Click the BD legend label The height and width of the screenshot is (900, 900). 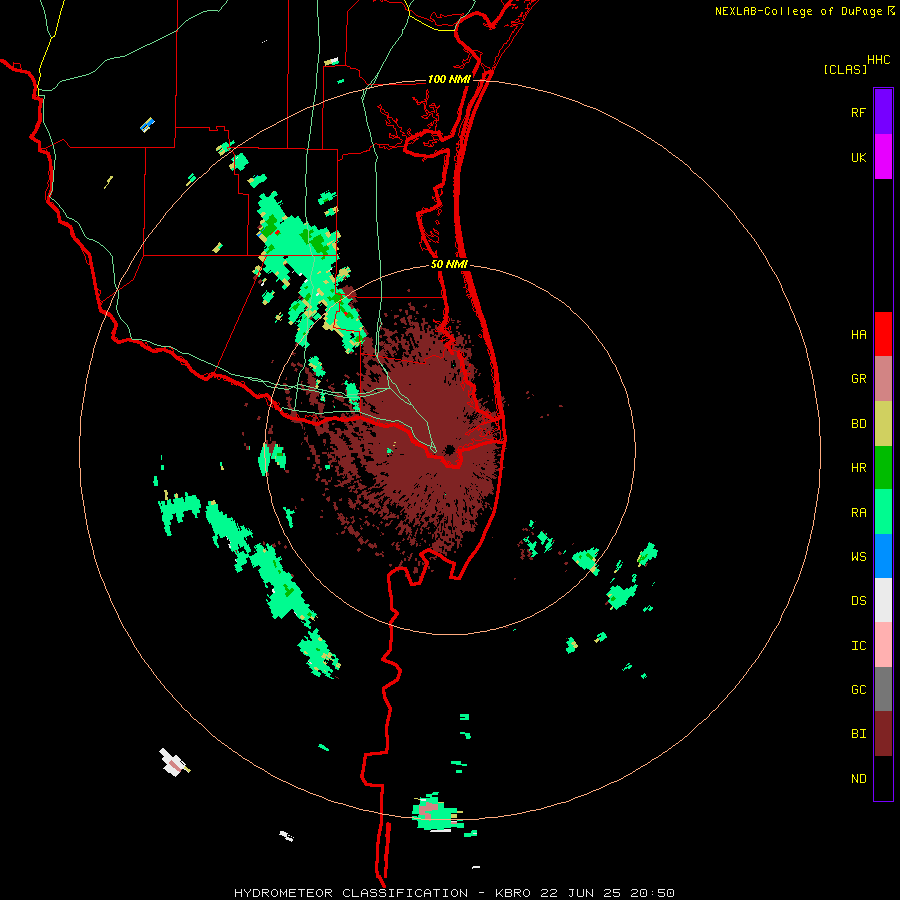pos(858,424)
